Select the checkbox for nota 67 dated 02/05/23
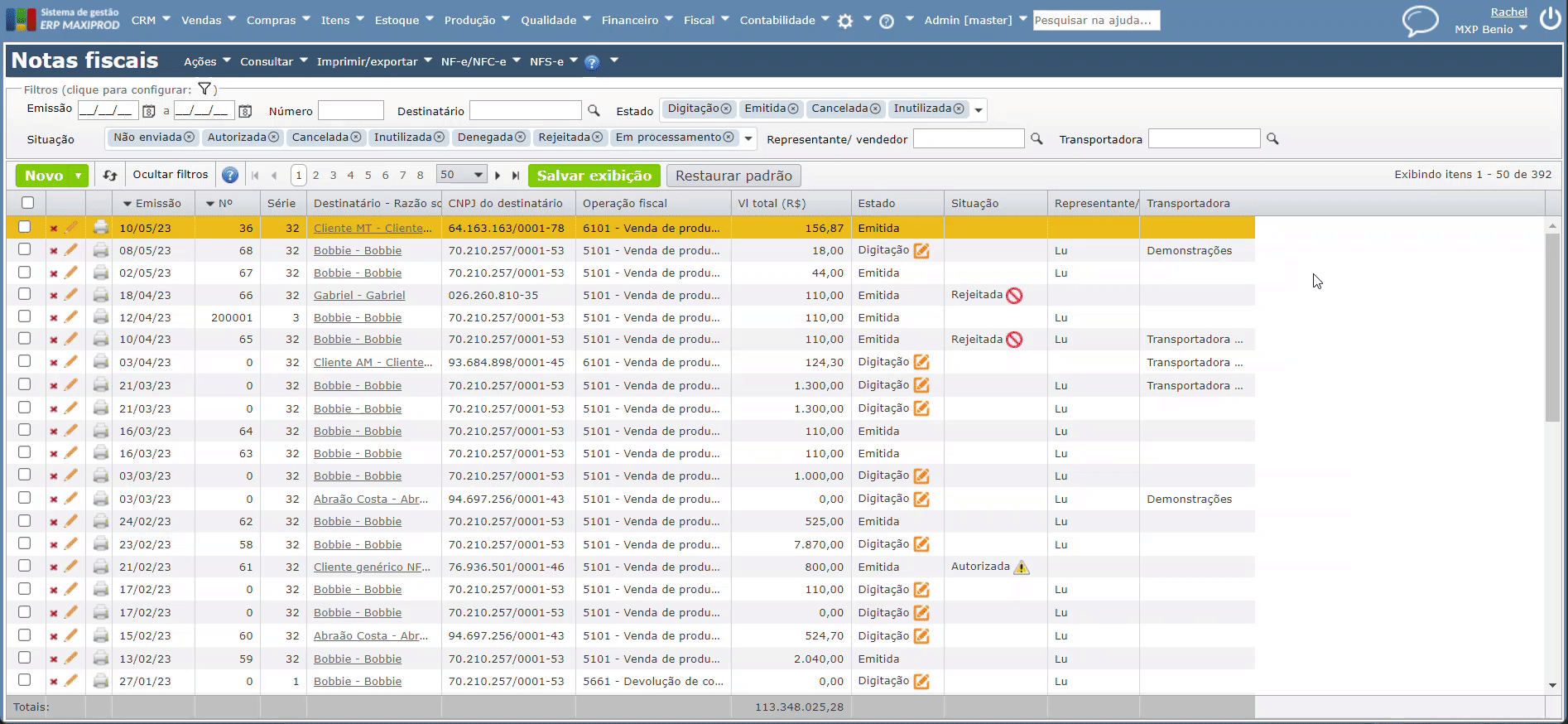The image size is (1568, 724). point(25,272)
